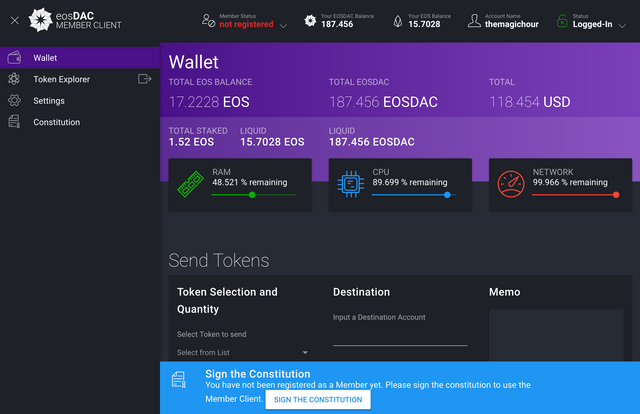The height and width of the screenshot is (414, 640).
Task: Click the green RAM chip icon
Action: [x=190, y=184]
